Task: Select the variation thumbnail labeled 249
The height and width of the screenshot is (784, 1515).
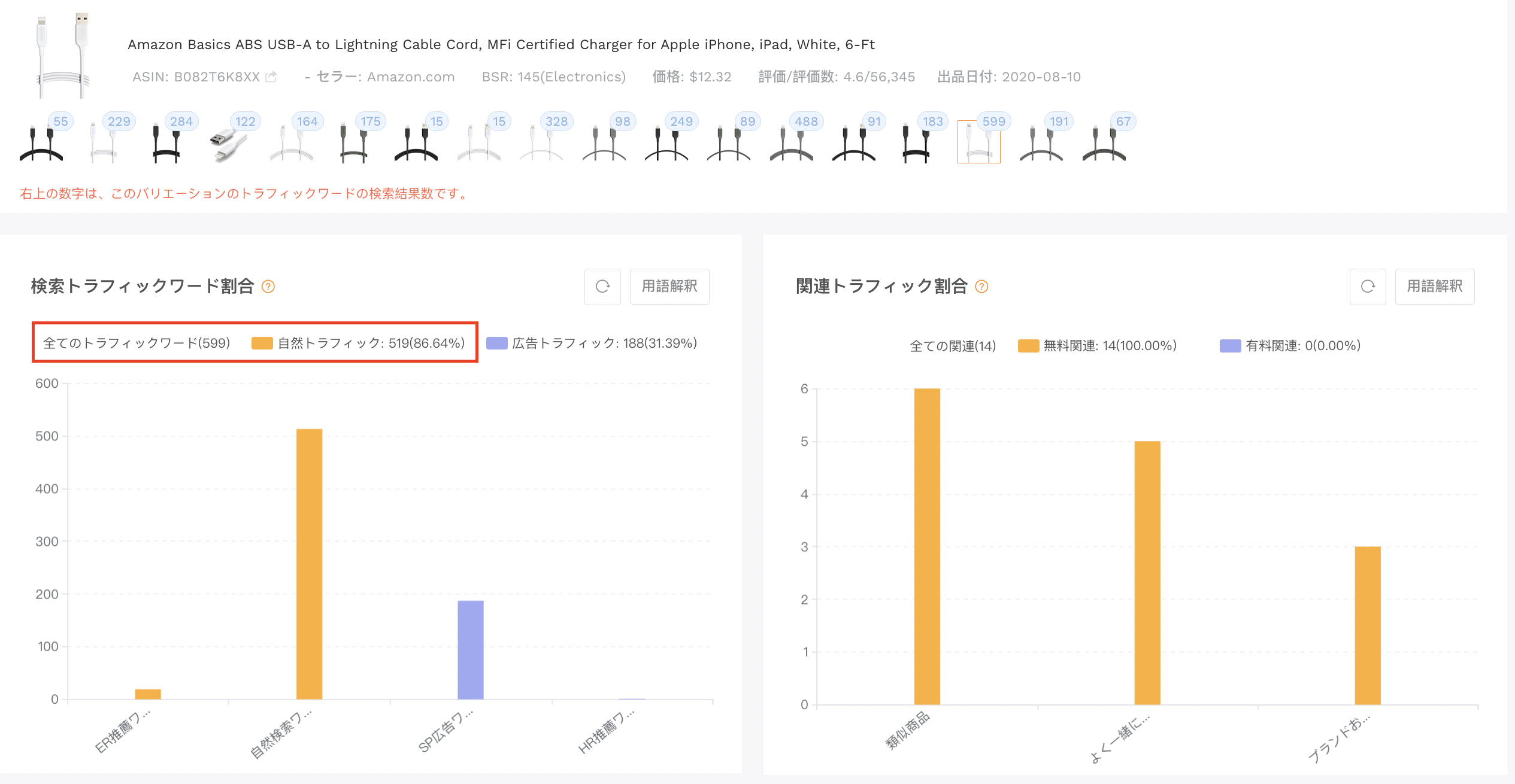Action: (x=666, y=142)
